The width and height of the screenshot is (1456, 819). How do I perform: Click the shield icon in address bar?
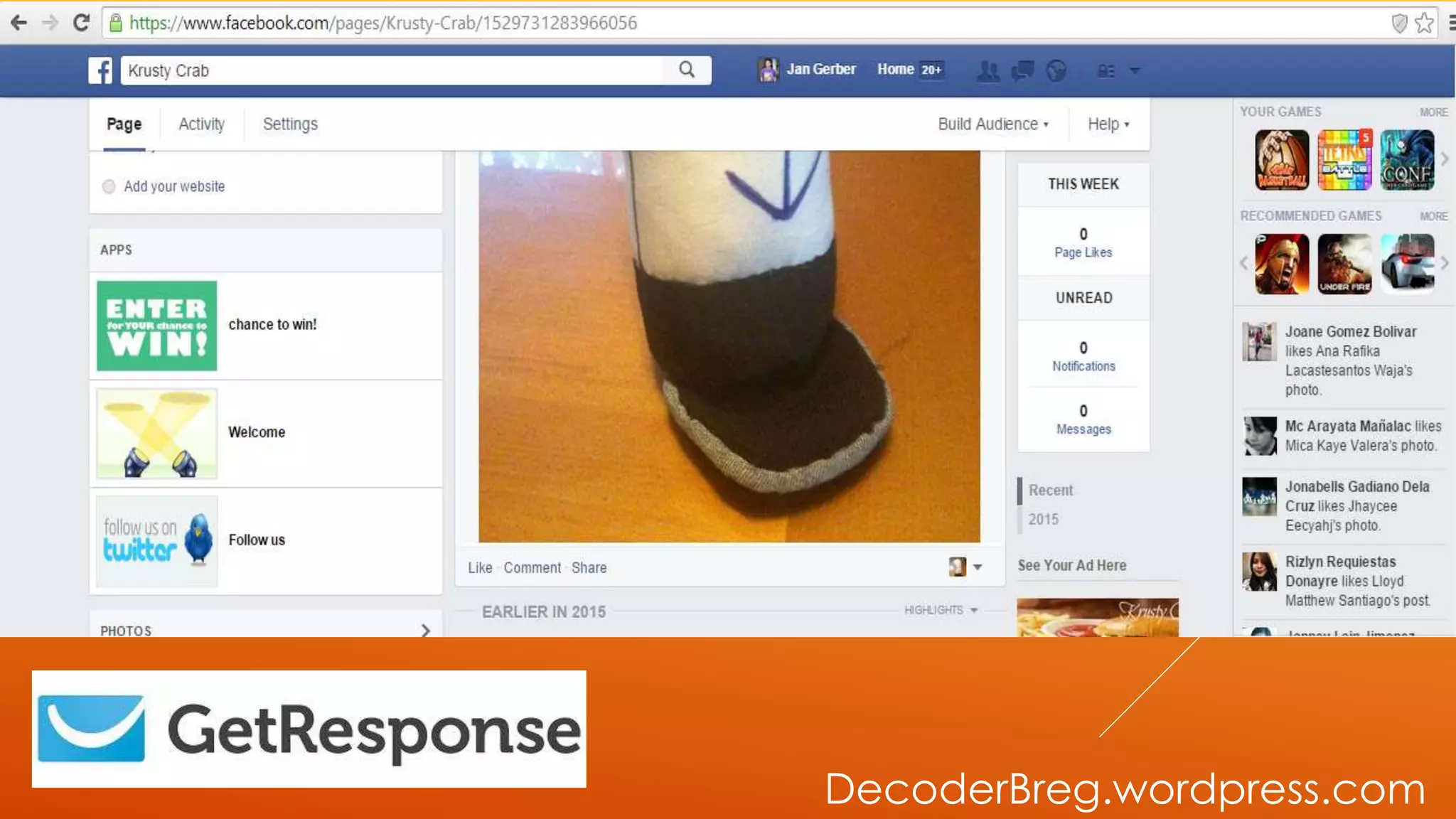click(x=1399, y=23)
